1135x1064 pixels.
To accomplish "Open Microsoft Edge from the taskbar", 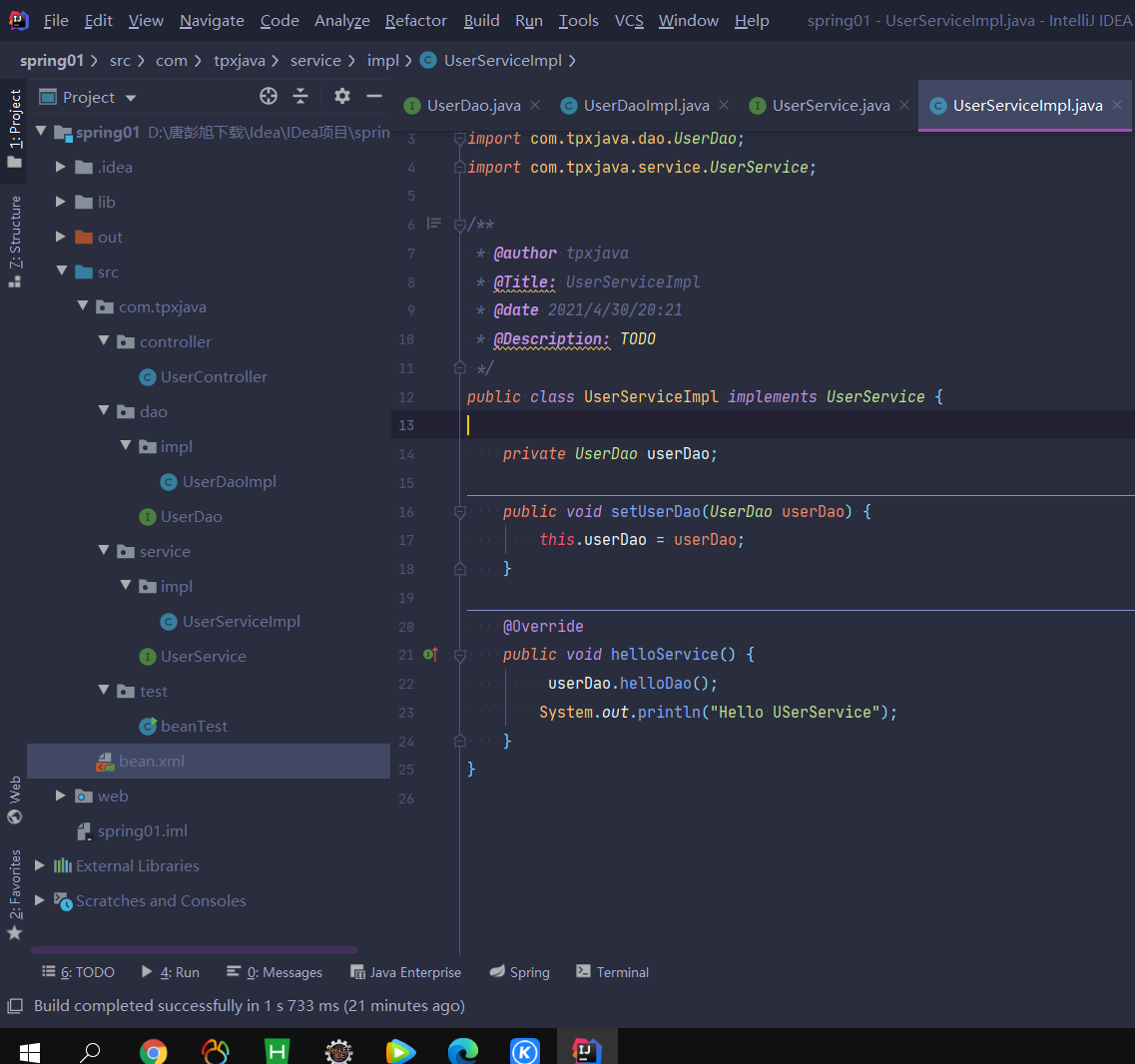I will tap(463, 1051).
